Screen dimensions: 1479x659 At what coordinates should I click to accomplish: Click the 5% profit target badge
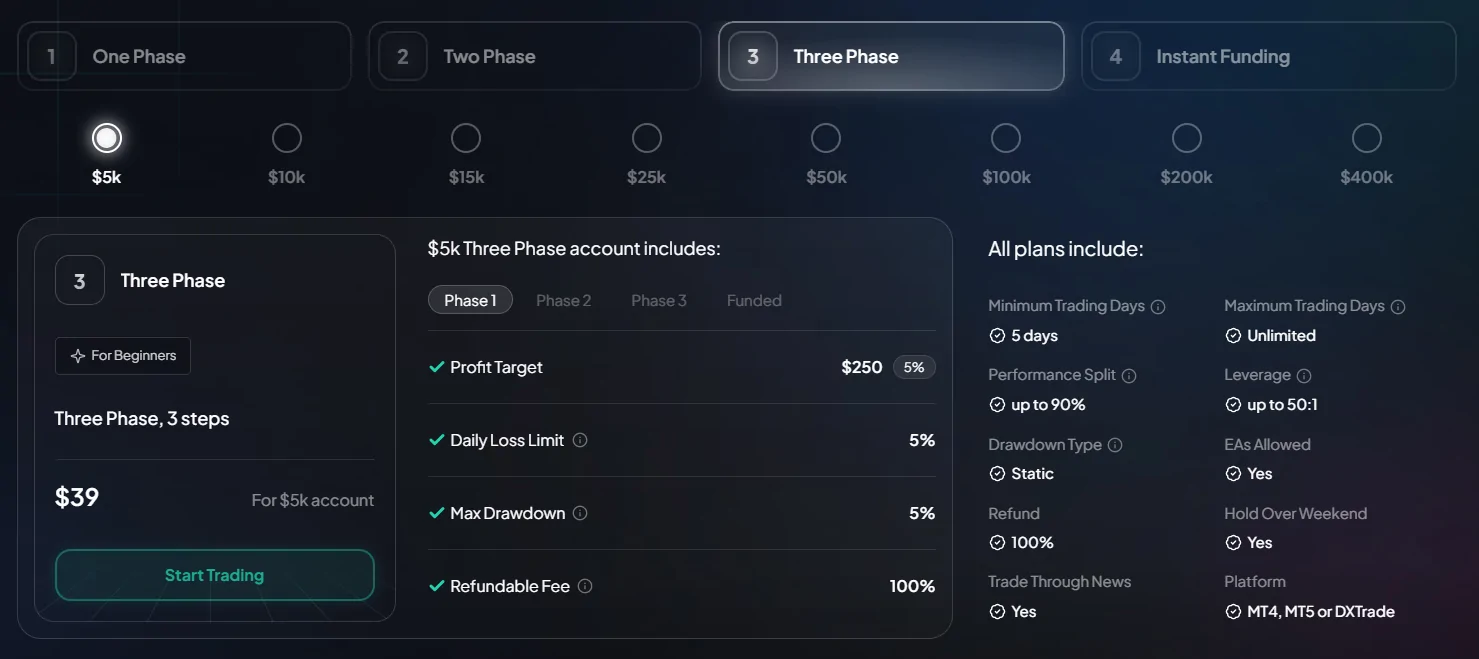(914, 367)
